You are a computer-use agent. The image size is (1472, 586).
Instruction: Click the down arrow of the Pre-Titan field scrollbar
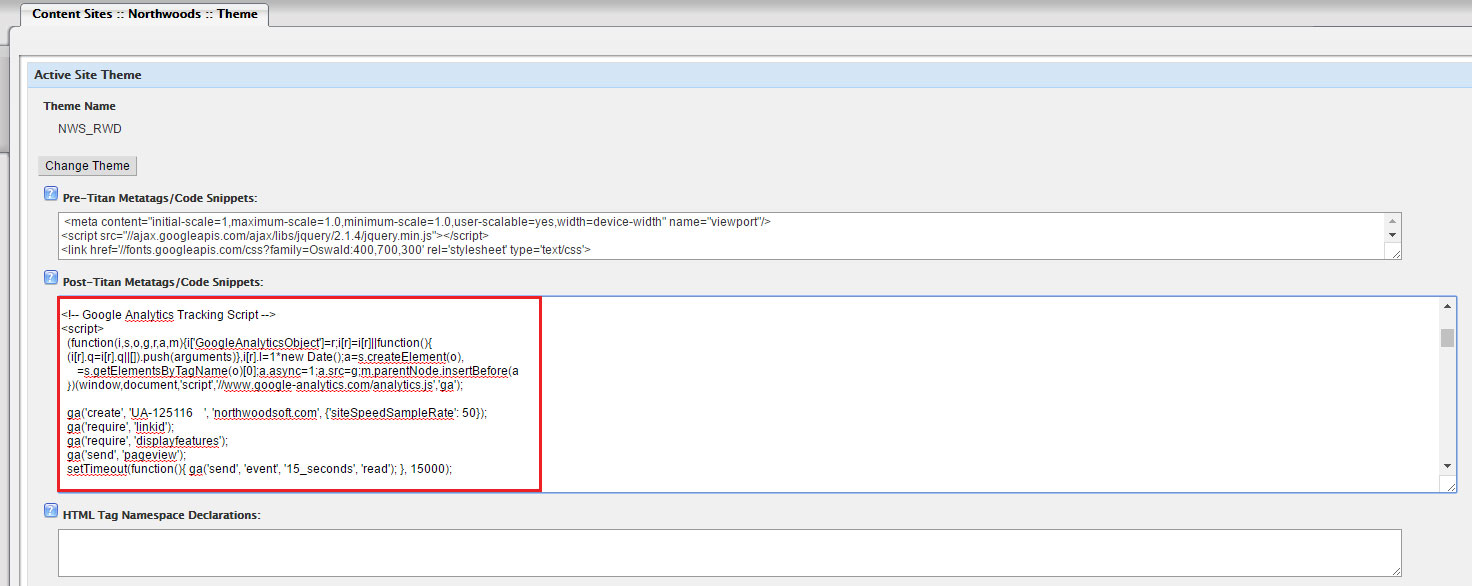pos(1392,234)
